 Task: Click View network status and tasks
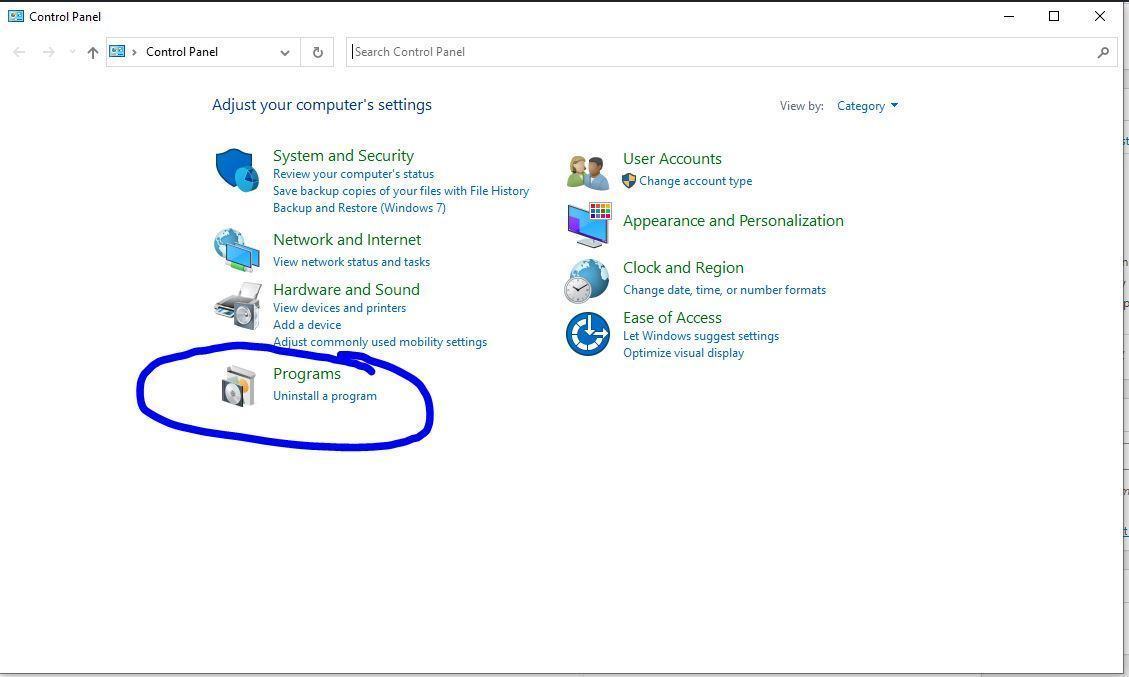pos(351,262)
